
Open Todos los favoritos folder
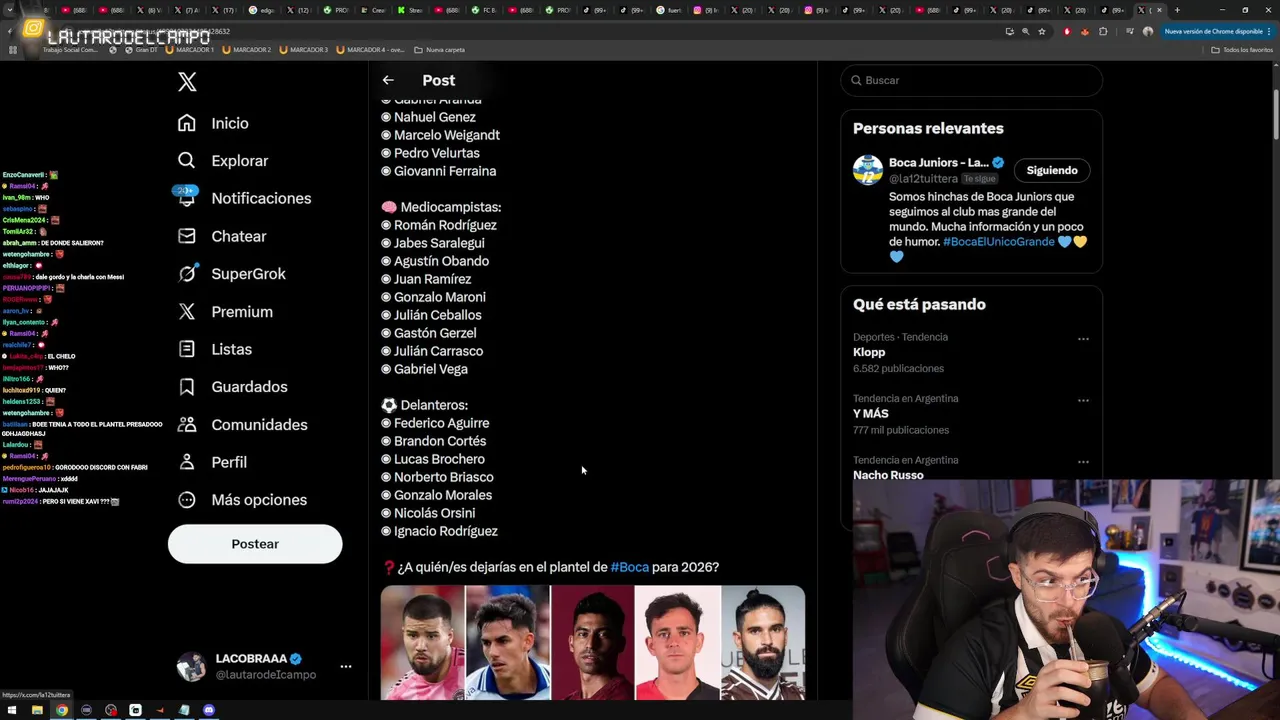click(1242, 49)
